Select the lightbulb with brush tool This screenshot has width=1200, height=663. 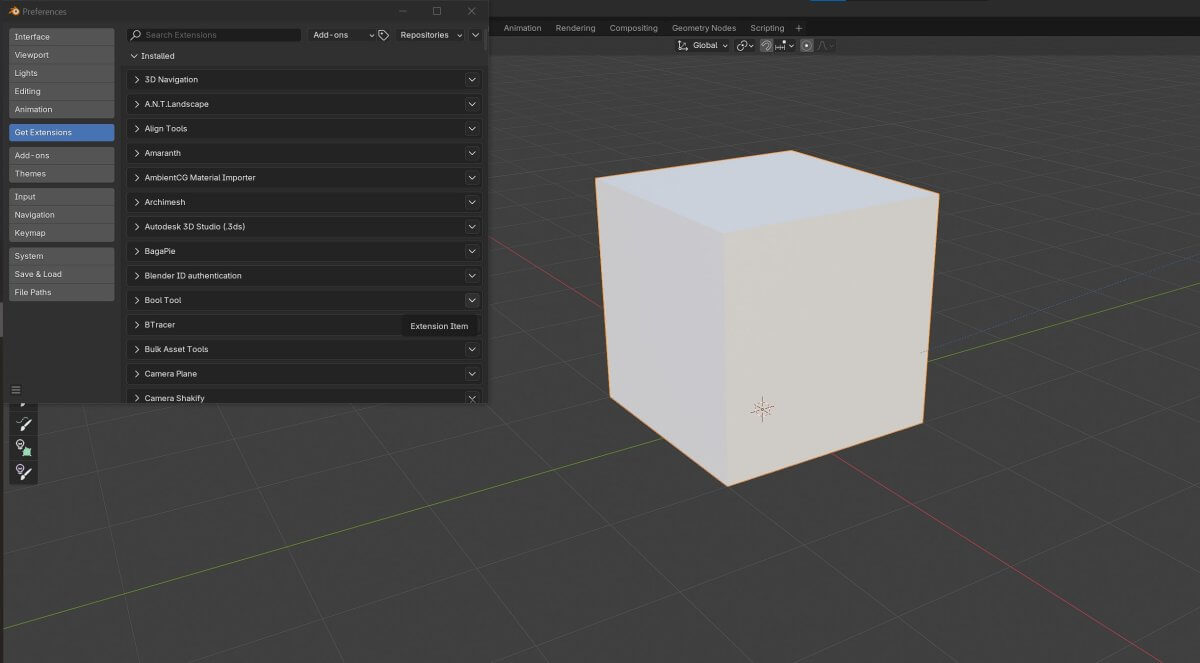[23, 470]
